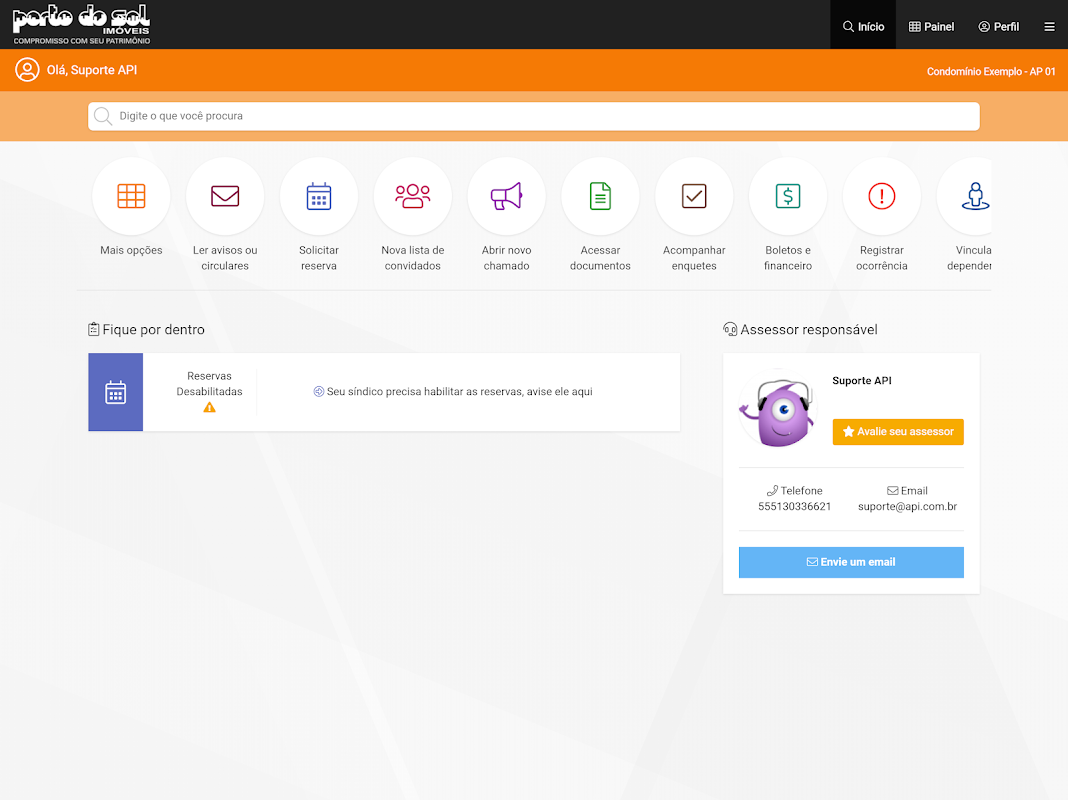Open Nova lista de convidados icon

tap(413, 196)
